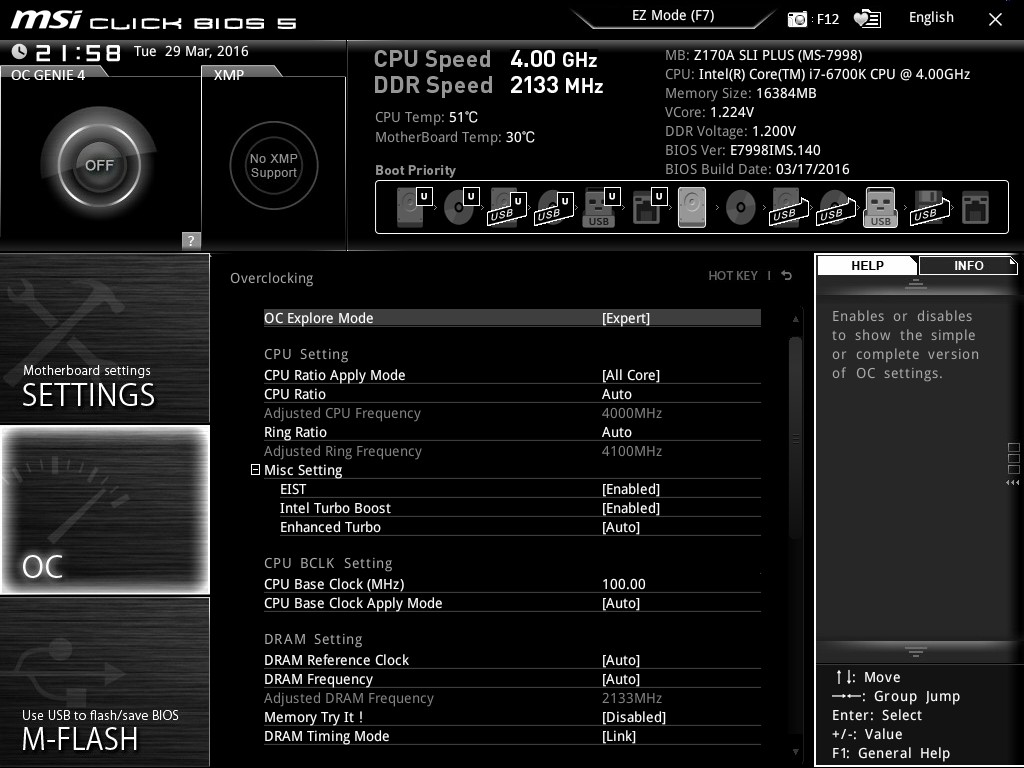Select the highlighted legacy hard disk boot icon
This screenshot has width=1024, height=768.
tap(692, 208)
